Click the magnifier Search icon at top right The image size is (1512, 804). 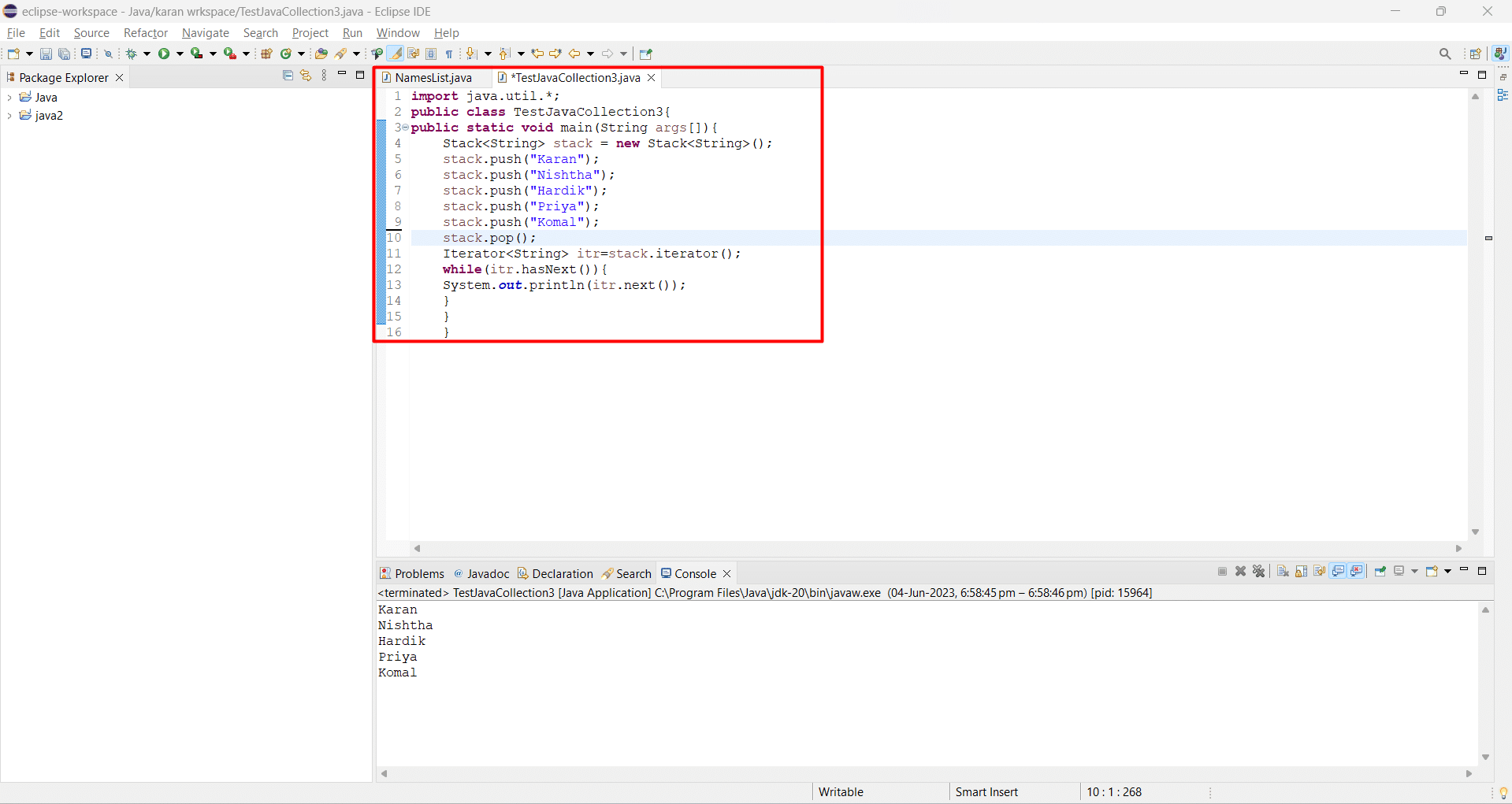coord(1445,54)
